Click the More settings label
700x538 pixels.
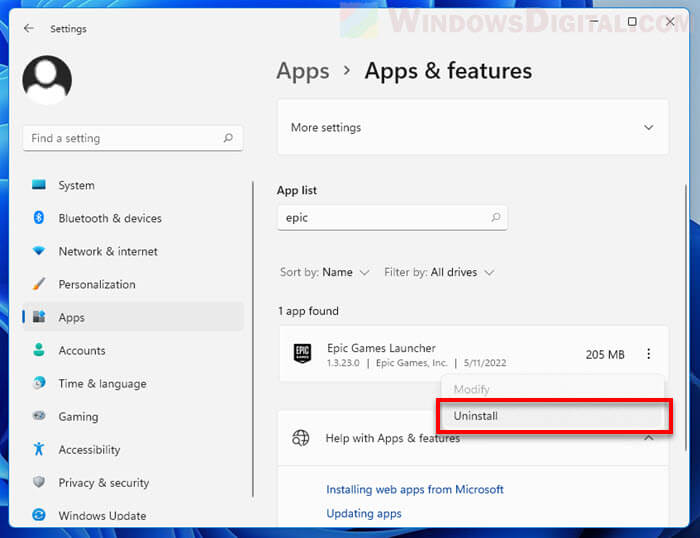coord(326,128)
